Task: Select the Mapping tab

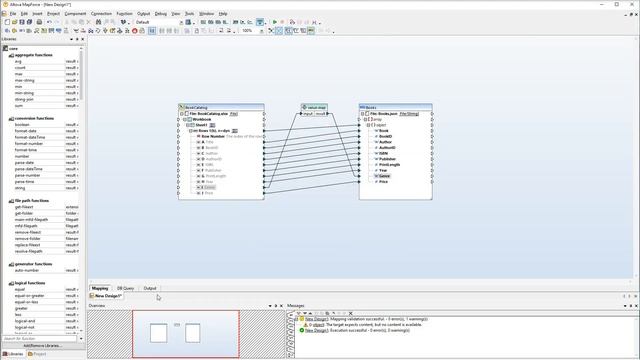Action: point(100,288)
